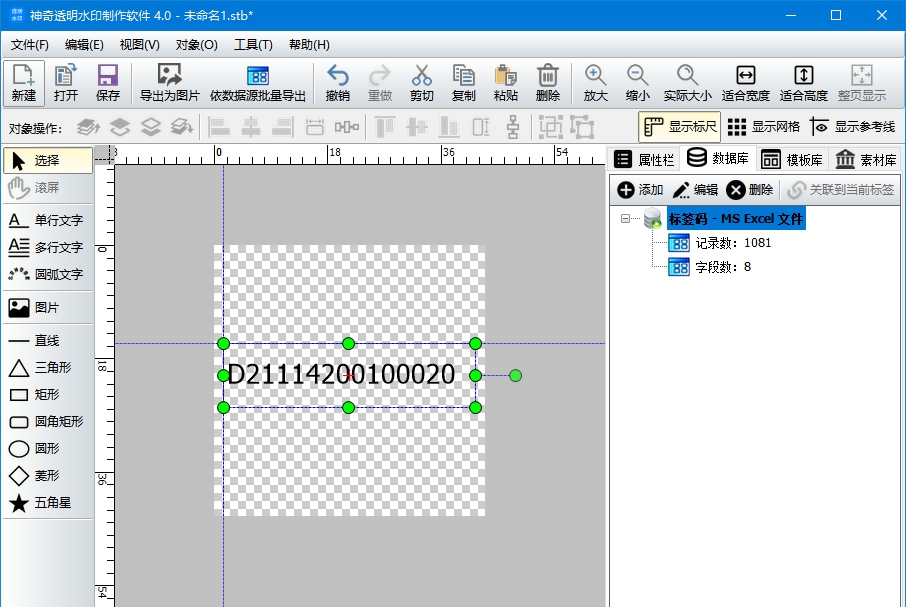Image resolution: width=906 pixels, height=607 pixels.
Task: Click the New (新建) file icon
Action: click(24, 76)
